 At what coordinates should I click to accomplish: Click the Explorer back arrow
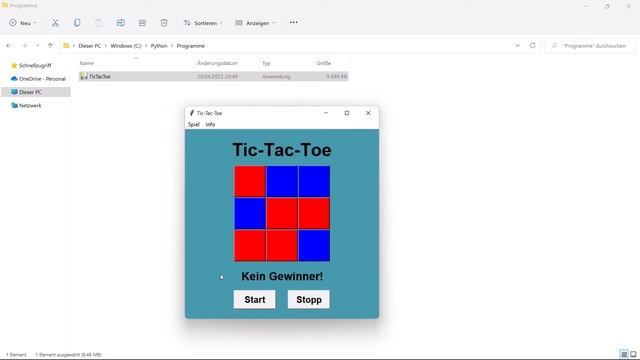point(9,46)
